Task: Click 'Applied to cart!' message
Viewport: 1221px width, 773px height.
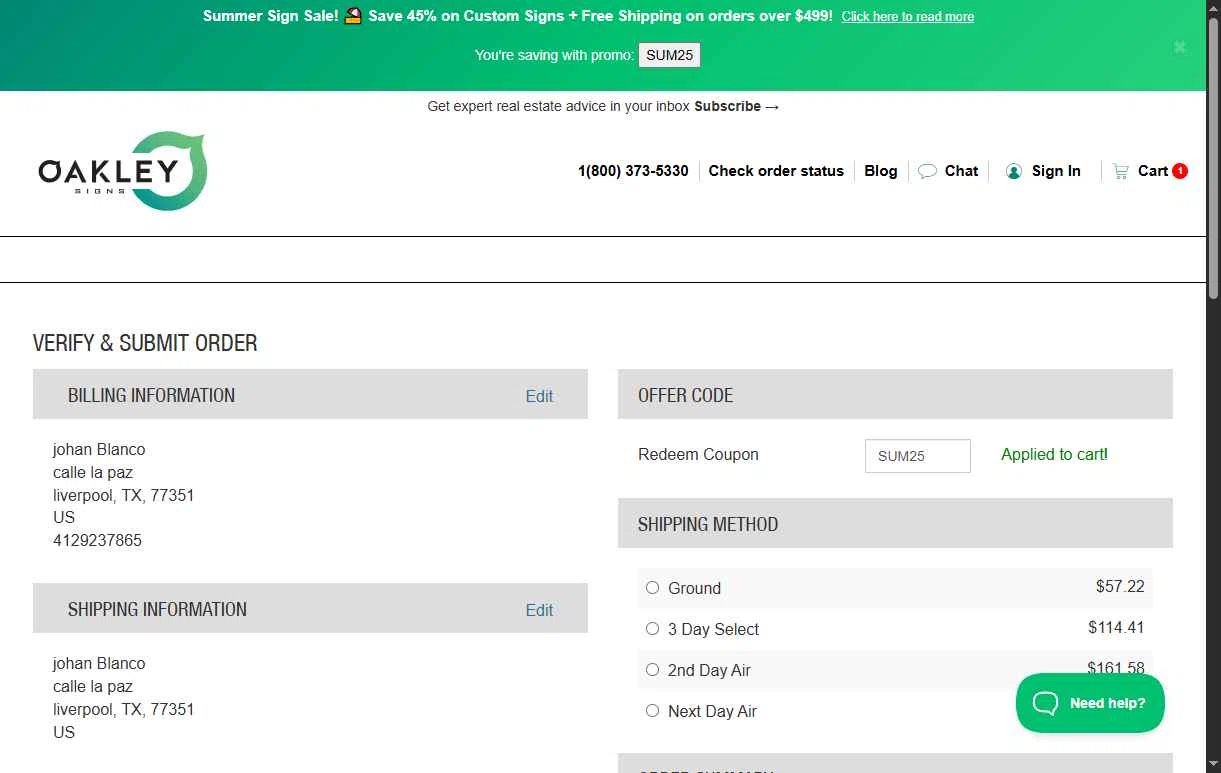Action: click(1054, 454)
